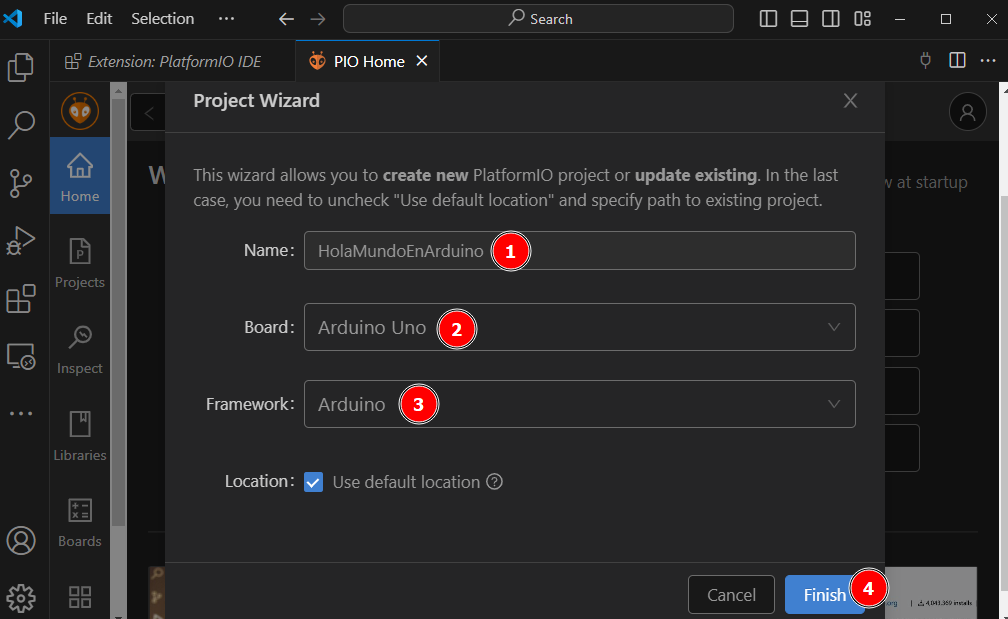Screen dimensions: 1008x619
Task: Go forward with the title bar arrow
Action: pyautogui.click(x=318, y=19)
